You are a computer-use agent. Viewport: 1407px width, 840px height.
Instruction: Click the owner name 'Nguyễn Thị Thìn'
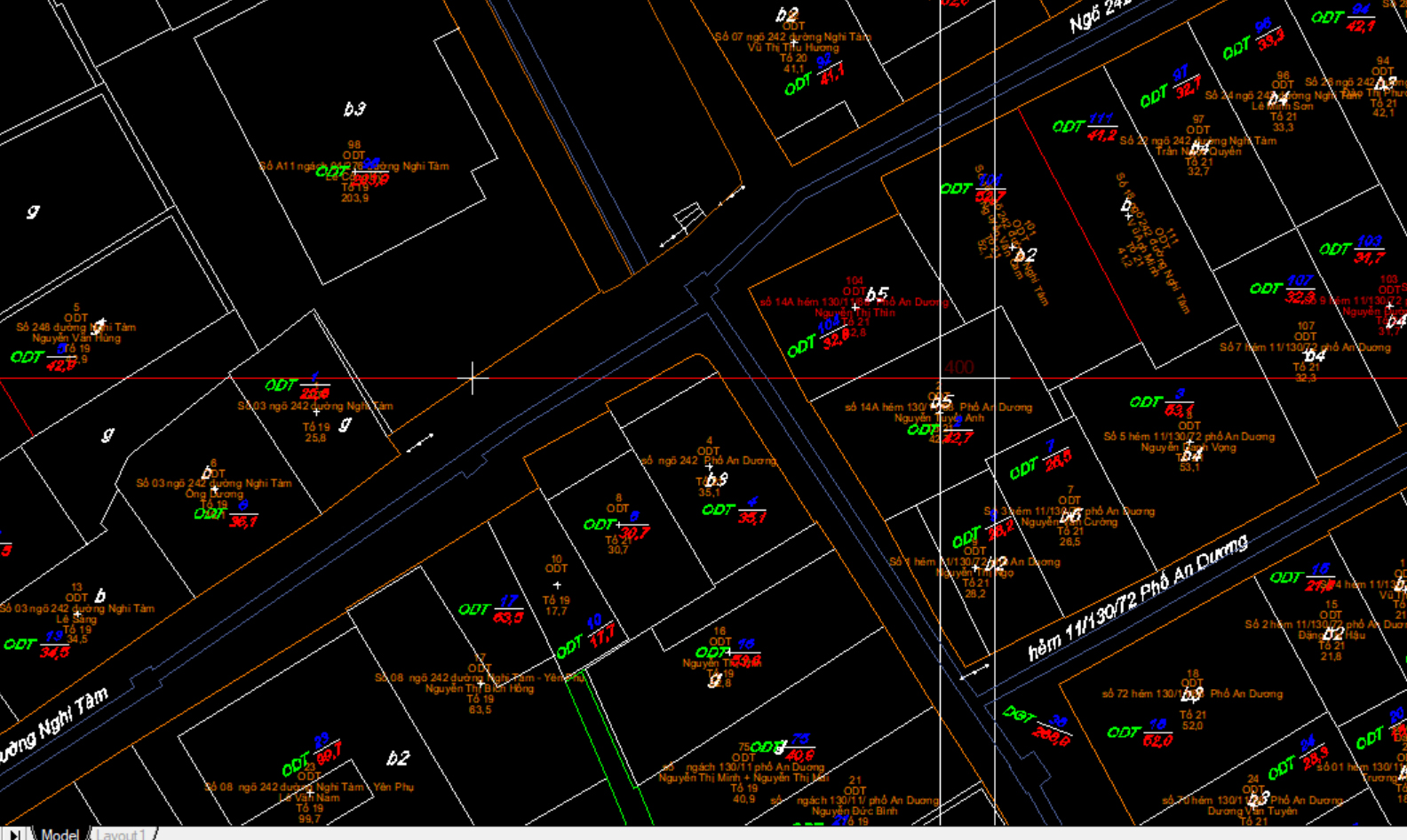pos(855,313)
